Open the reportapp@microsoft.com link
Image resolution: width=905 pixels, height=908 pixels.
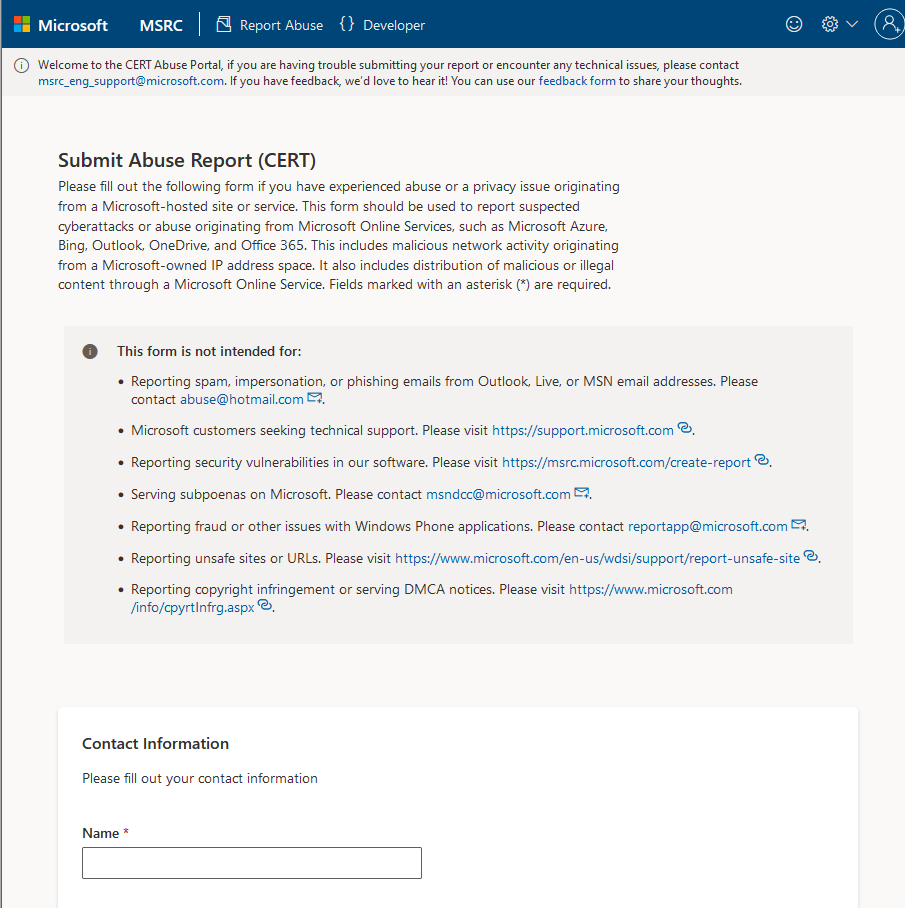(x=708, y=526)
